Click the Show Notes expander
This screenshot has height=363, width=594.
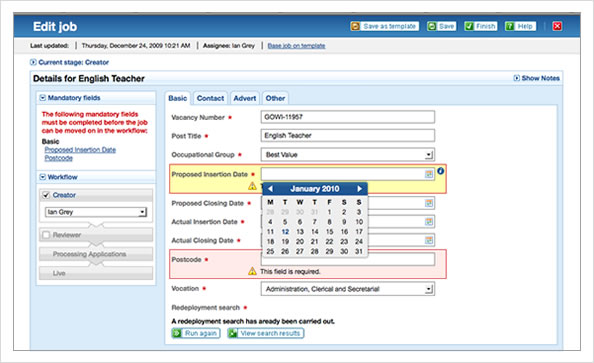536,78
